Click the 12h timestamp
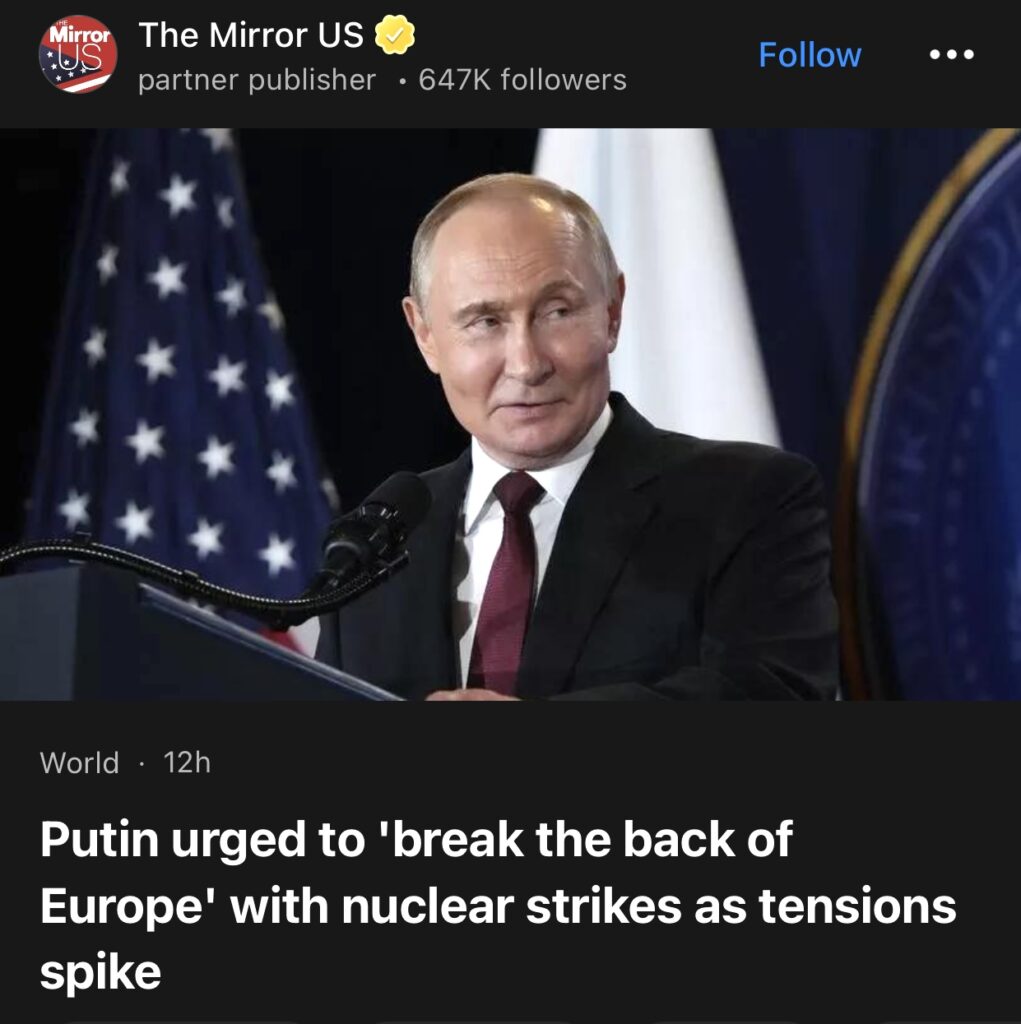 (x=187, y=762)
